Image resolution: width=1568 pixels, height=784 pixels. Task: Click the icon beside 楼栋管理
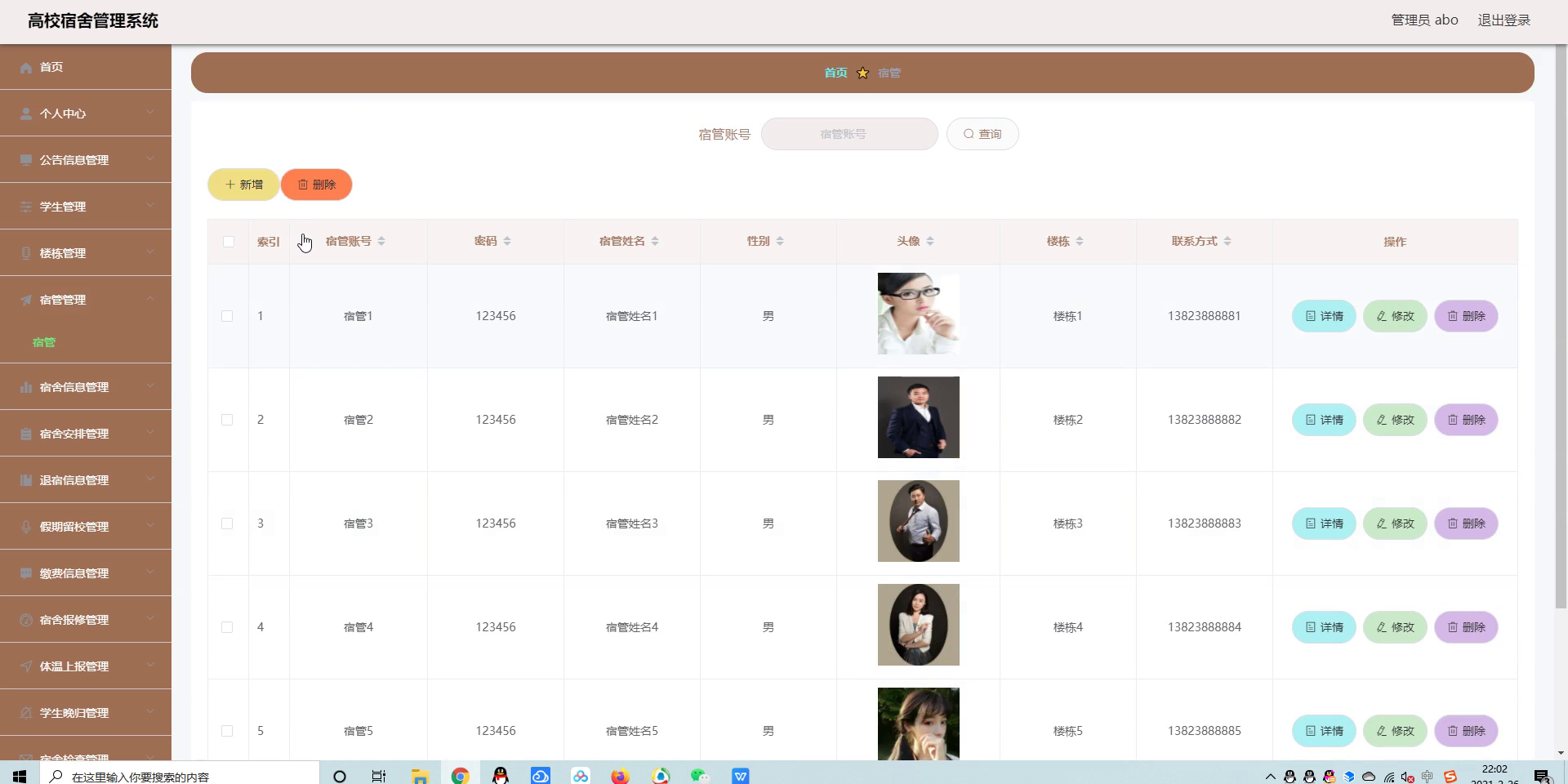26,254
